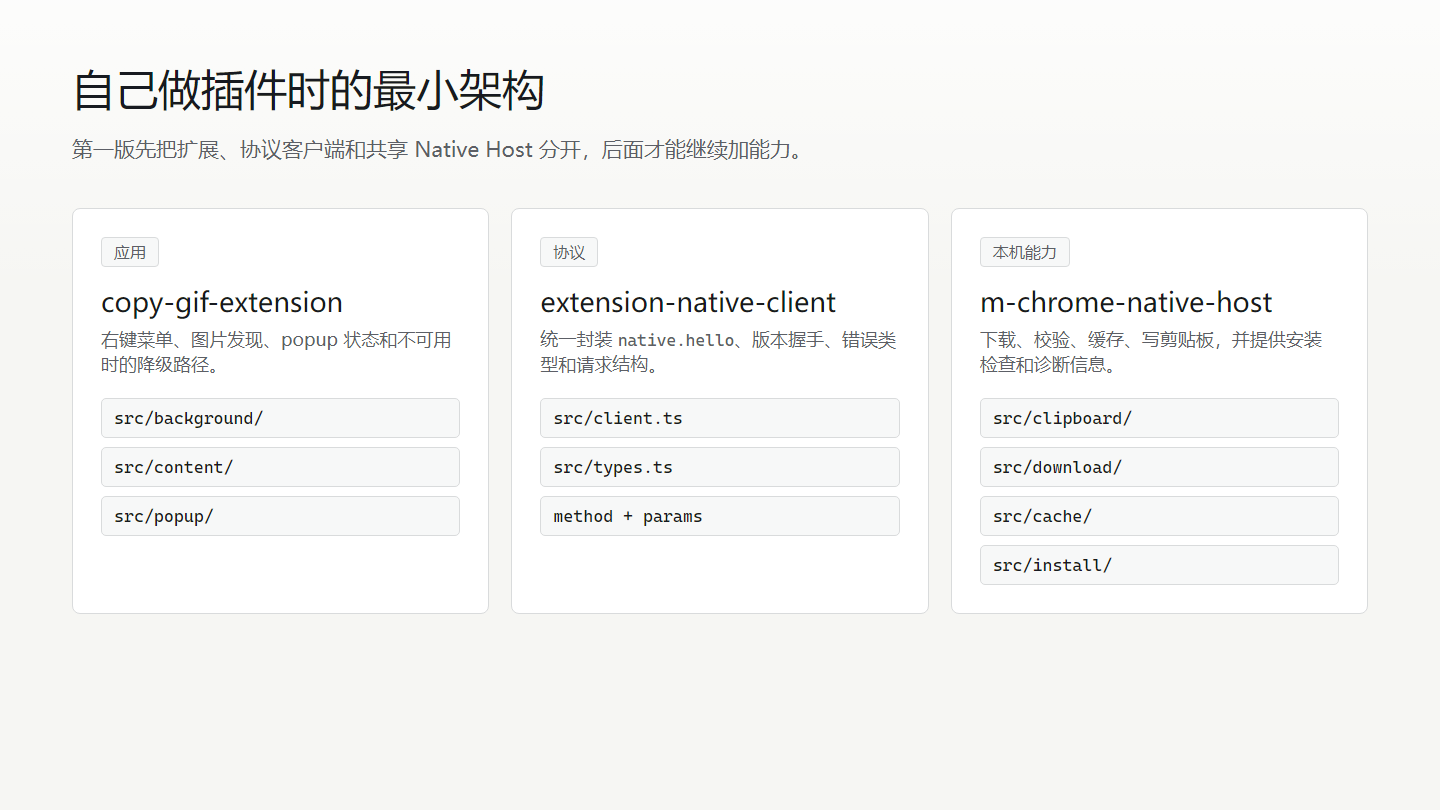This screenshot has width=1440, height=810.
Task: Click the m-chrome-native-host card title
Action: tap(1126, 302)
